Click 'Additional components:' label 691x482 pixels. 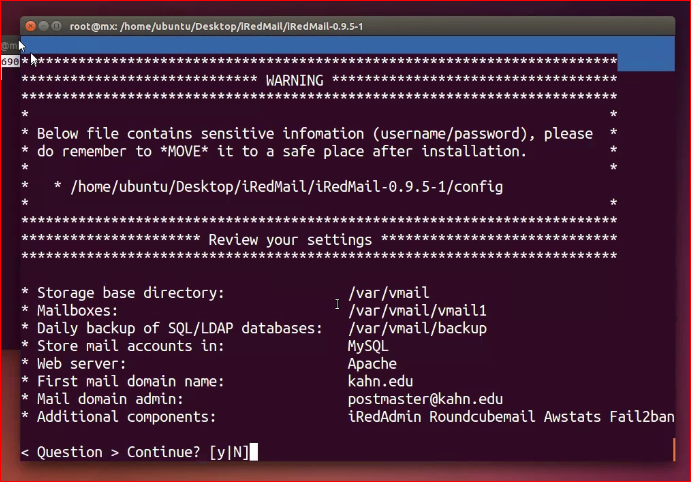(126, 417)
